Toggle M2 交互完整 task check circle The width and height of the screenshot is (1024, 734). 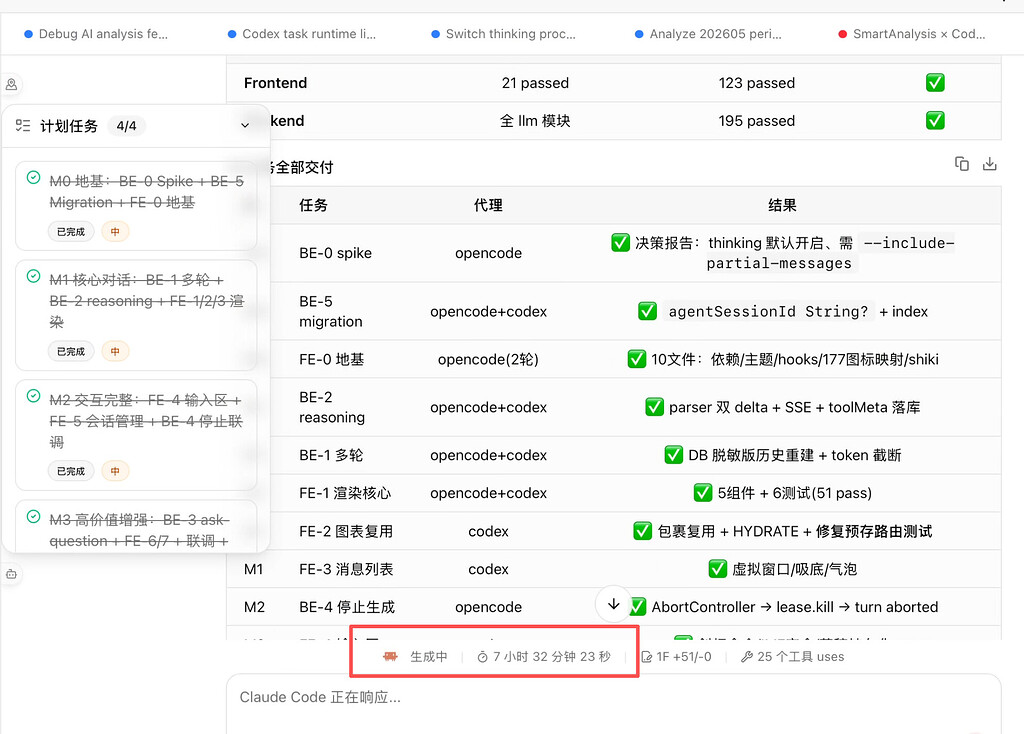[33, 396]
